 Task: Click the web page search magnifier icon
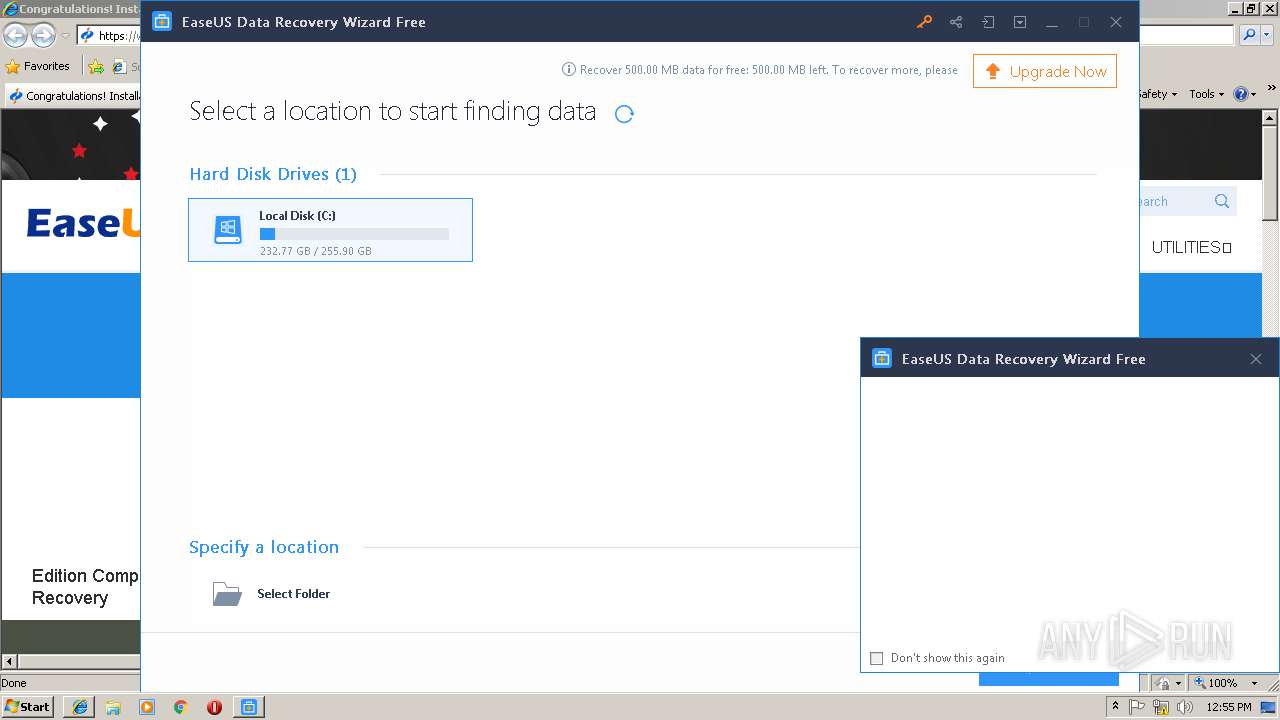[1222, 201]
